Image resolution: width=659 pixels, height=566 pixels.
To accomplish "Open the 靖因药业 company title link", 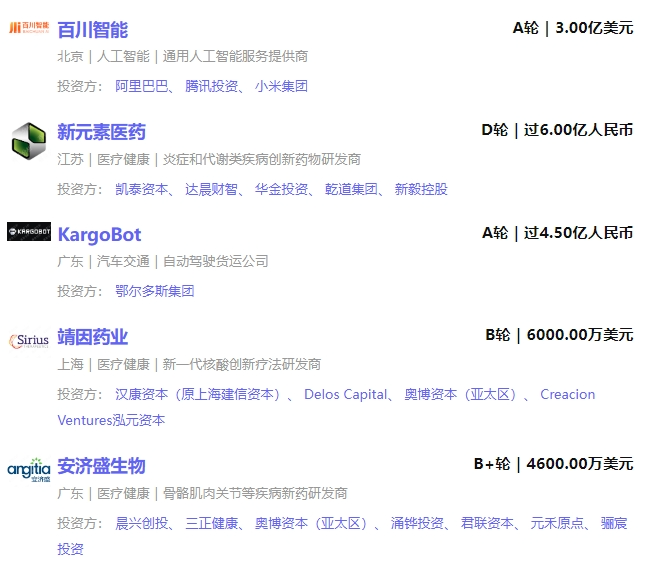I will tap(93, 337).
